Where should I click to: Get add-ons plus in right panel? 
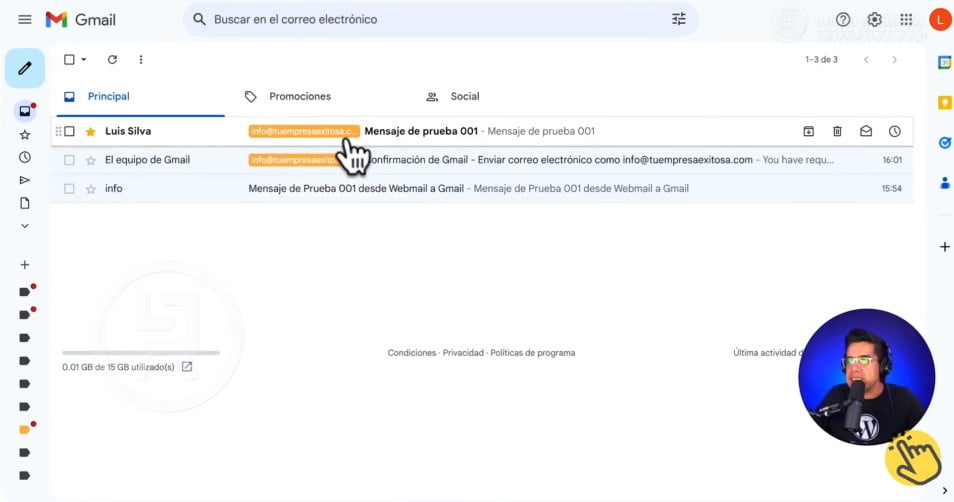(x=944, y=247)
